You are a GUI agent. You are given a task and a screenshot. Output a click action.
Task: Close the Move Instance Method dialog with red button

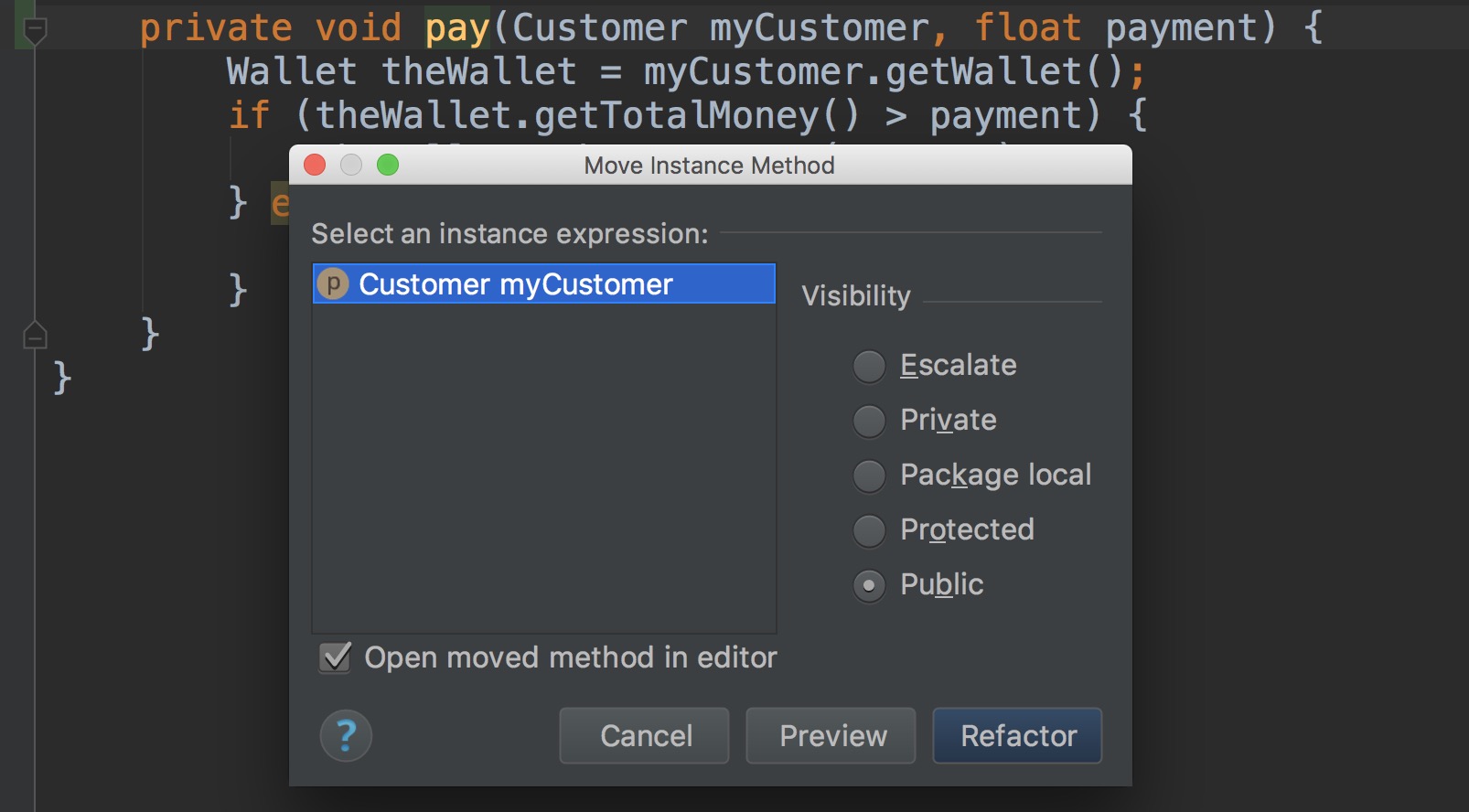tap(316, 165)
